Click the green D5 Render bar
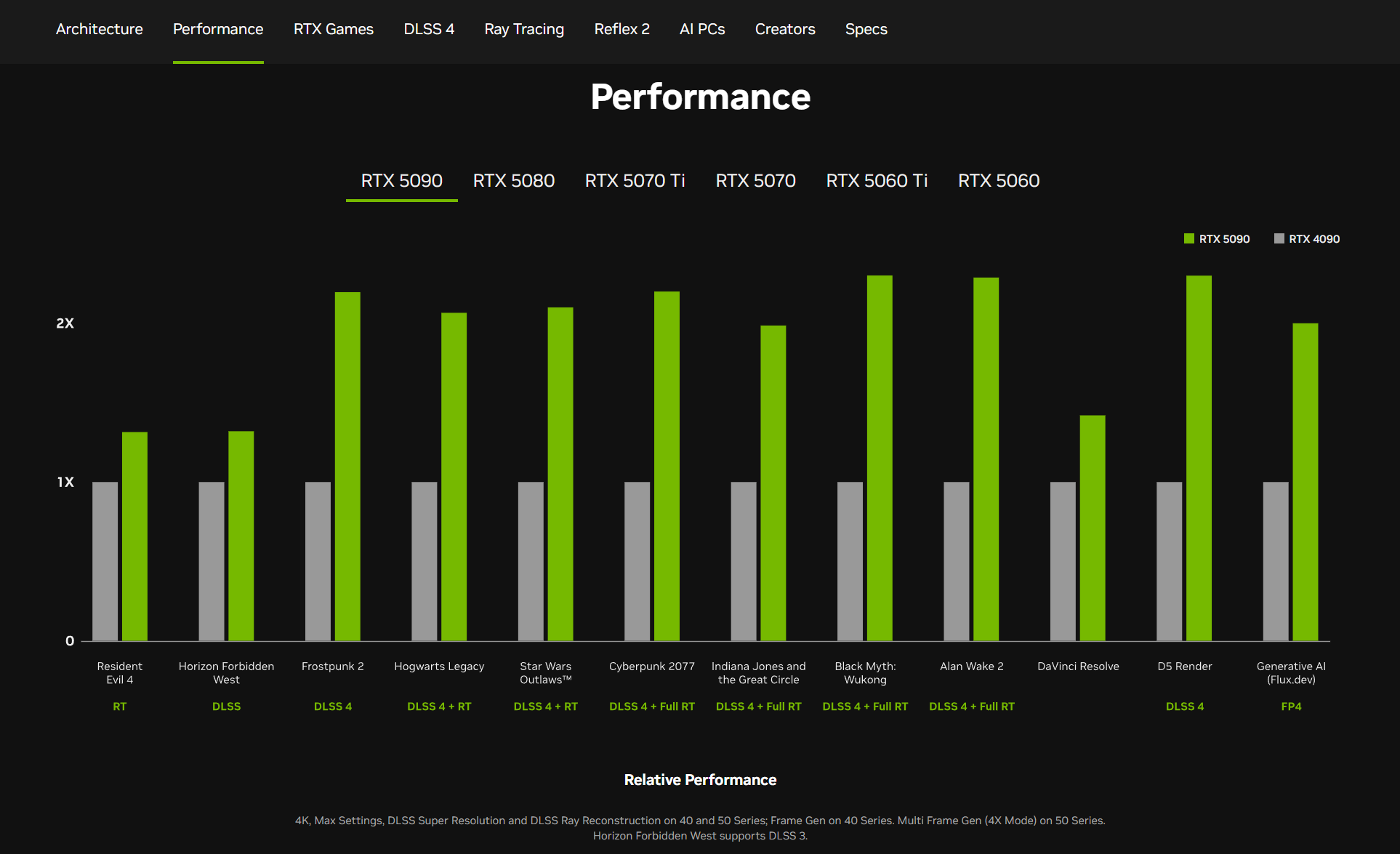The width and height of the screenshot is (1400, 854). point(1199,458)
